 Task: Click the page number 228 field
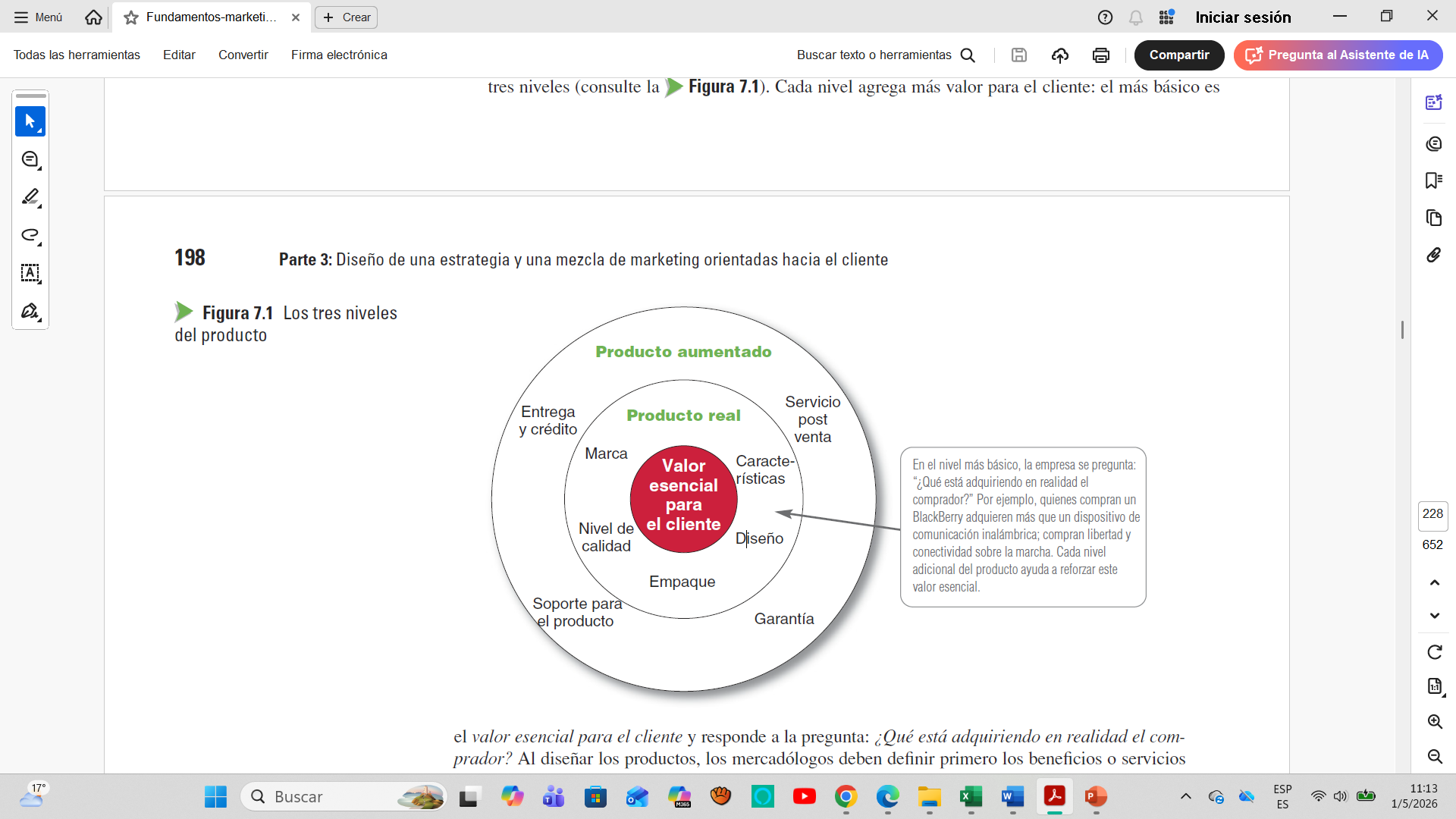pyautogui.click(x=1432, y=514)
